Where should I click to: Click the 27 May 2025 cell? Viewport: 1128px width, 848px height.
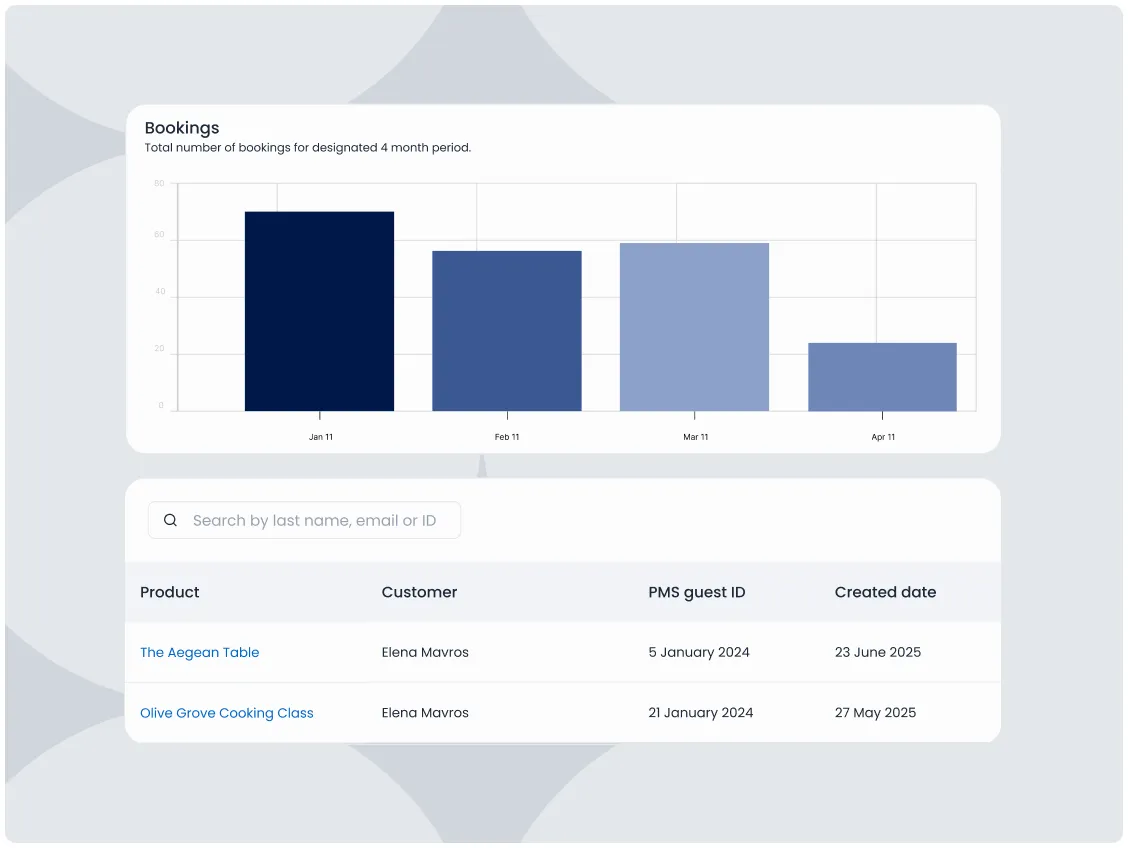tap(875, 713)
